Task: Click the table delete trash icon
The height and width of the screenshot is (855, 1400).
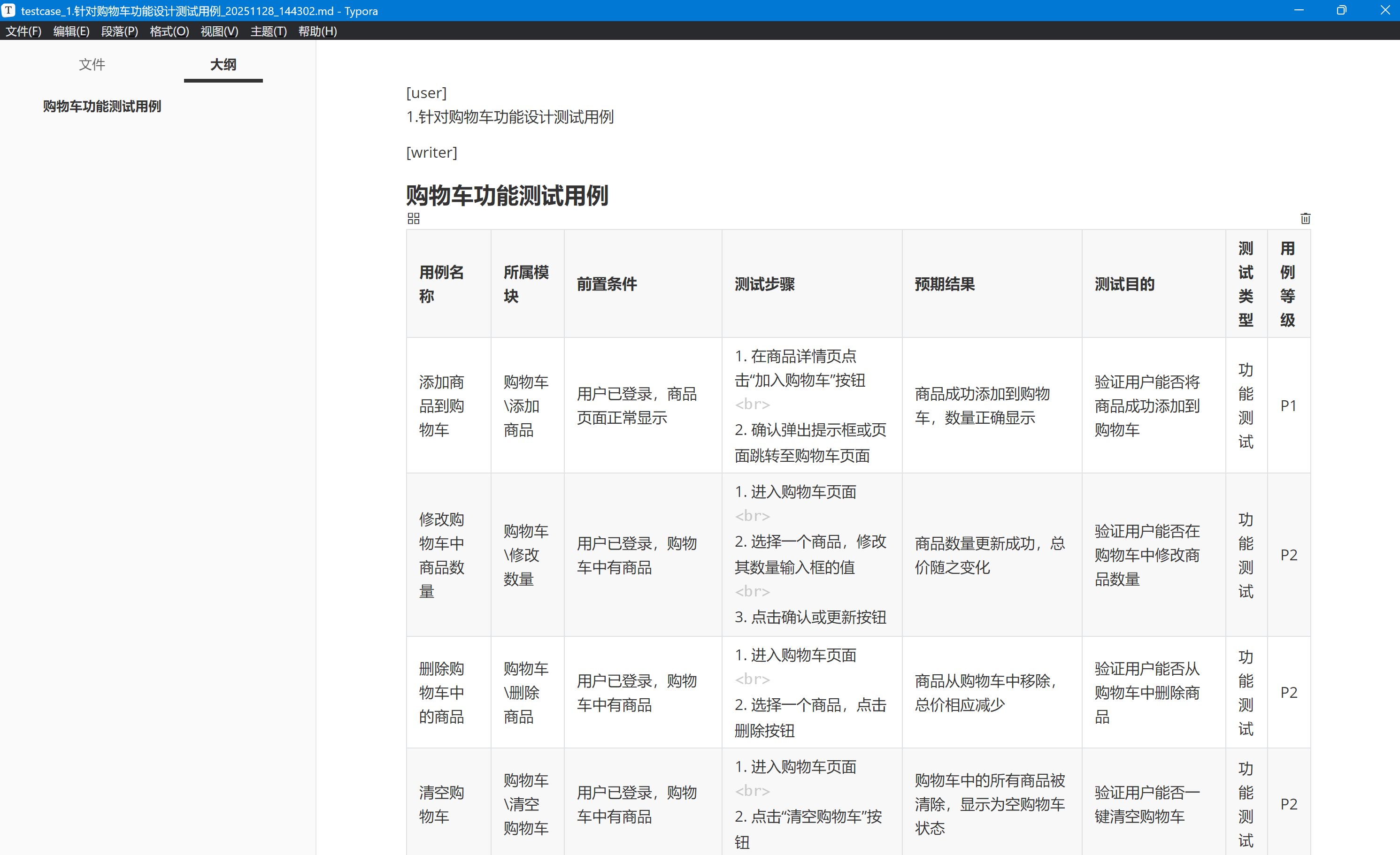Action: pos(1305,219)
